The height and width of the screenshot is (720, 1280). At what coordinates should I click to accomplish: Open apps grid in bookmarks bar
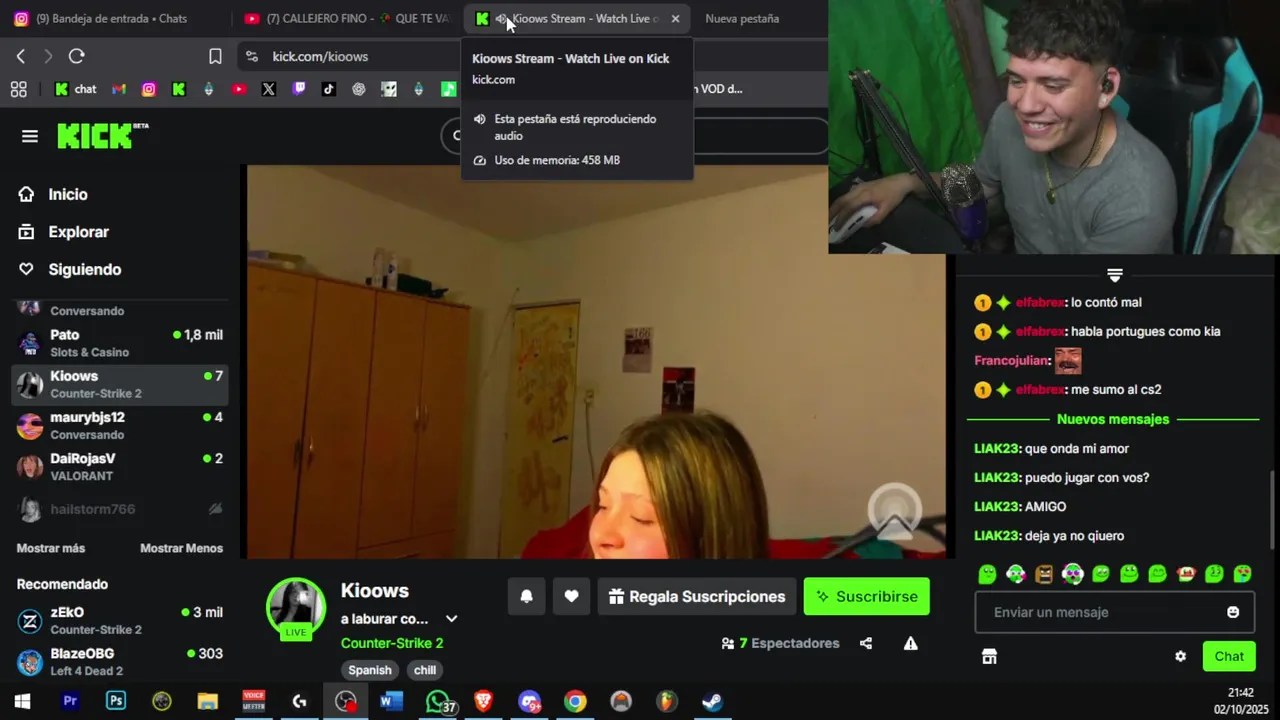tap(18, 89)
